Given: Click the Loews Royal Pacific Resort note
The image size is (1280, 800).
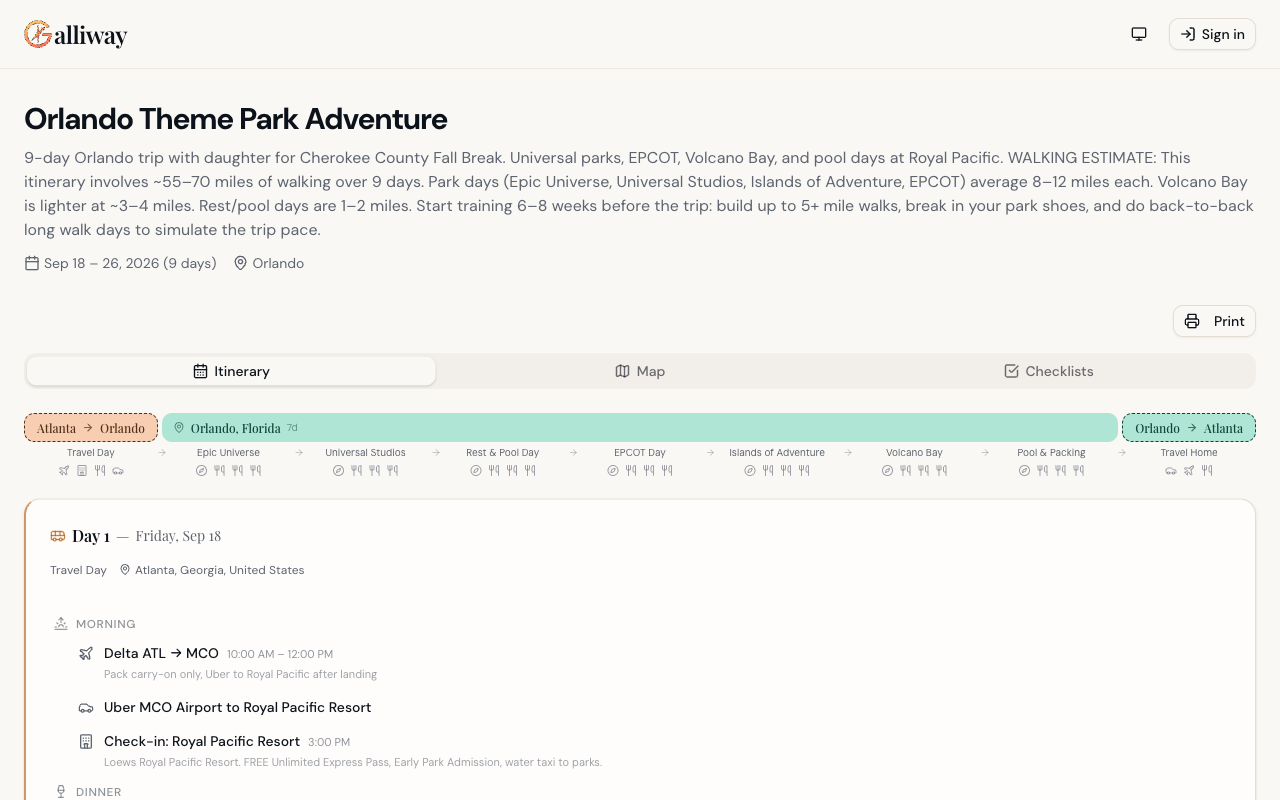Looking at the screenshot, I should 353,762.
